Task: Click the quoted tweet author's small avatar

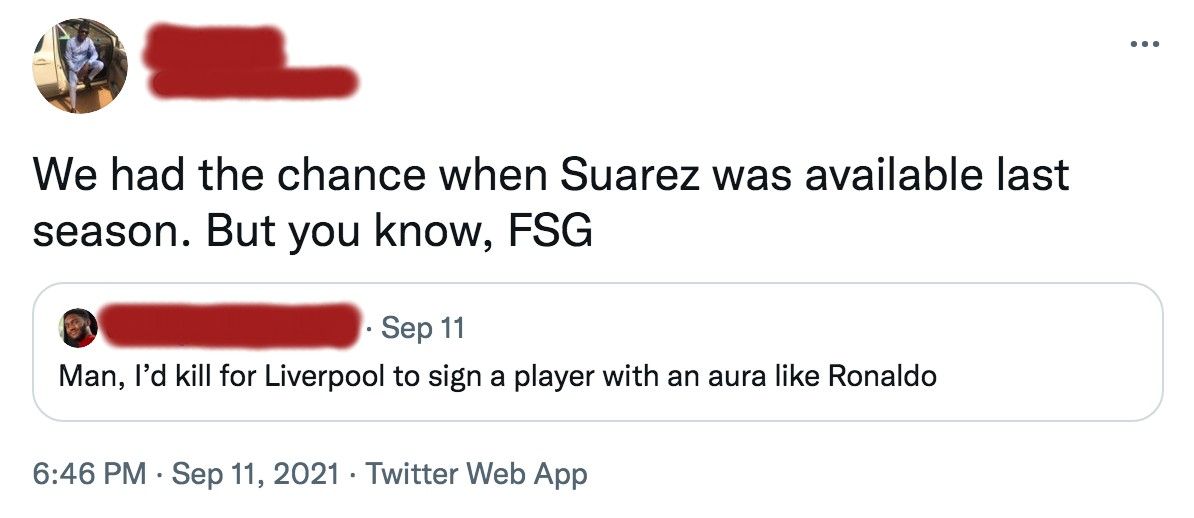Action: (x=78, y=328)
